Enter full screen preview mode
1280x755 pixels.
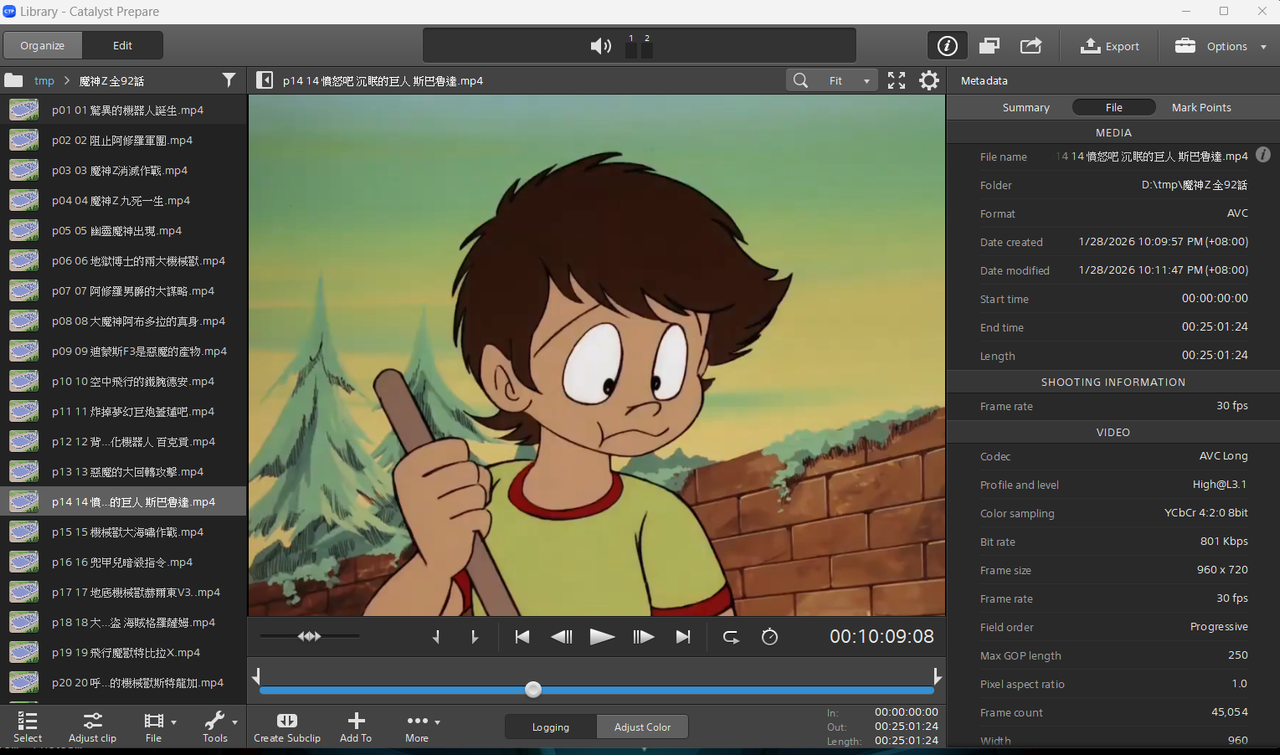pos(896,80)
